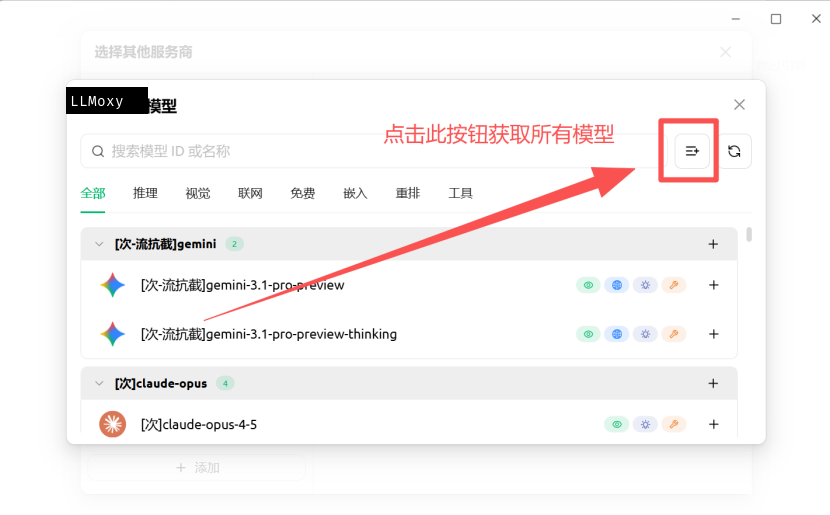Click web globe badge on gemini-3.1-pro-preview-thinking
This screenshot has width=830, height=515.
click(617, 334)
